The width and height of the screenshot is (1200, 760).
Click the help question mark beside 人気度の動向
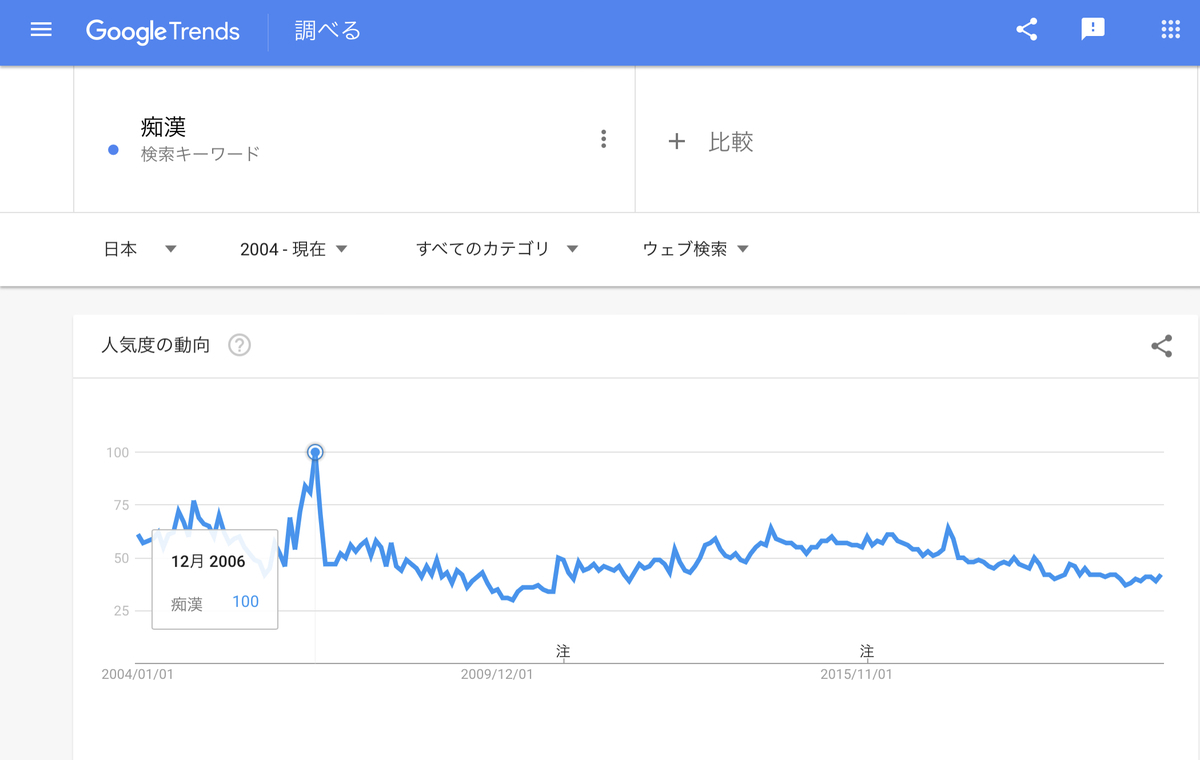[x=238, y=345]
